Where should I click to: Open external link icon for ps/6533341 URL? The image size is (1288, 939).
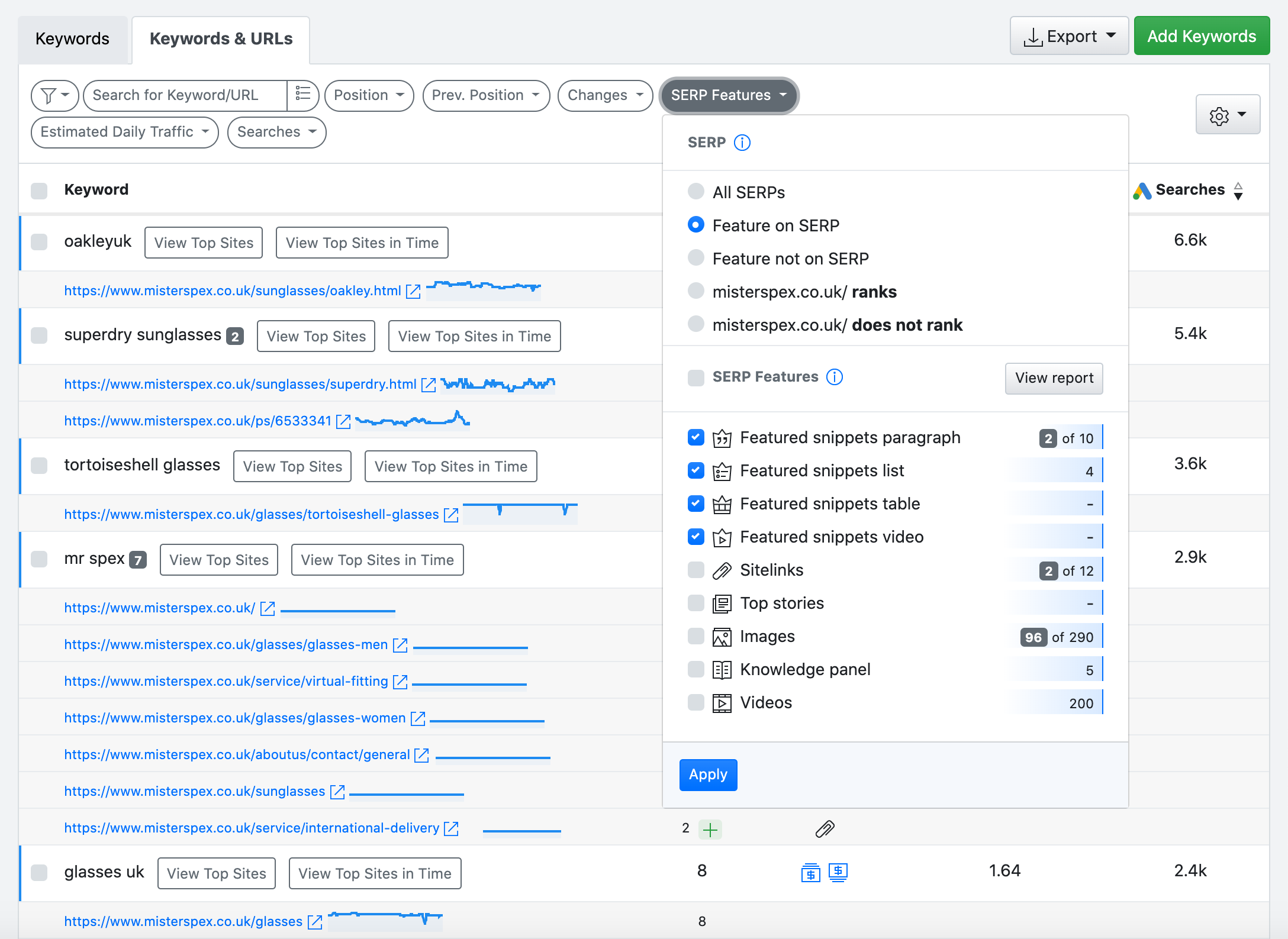tap(343, 421)
